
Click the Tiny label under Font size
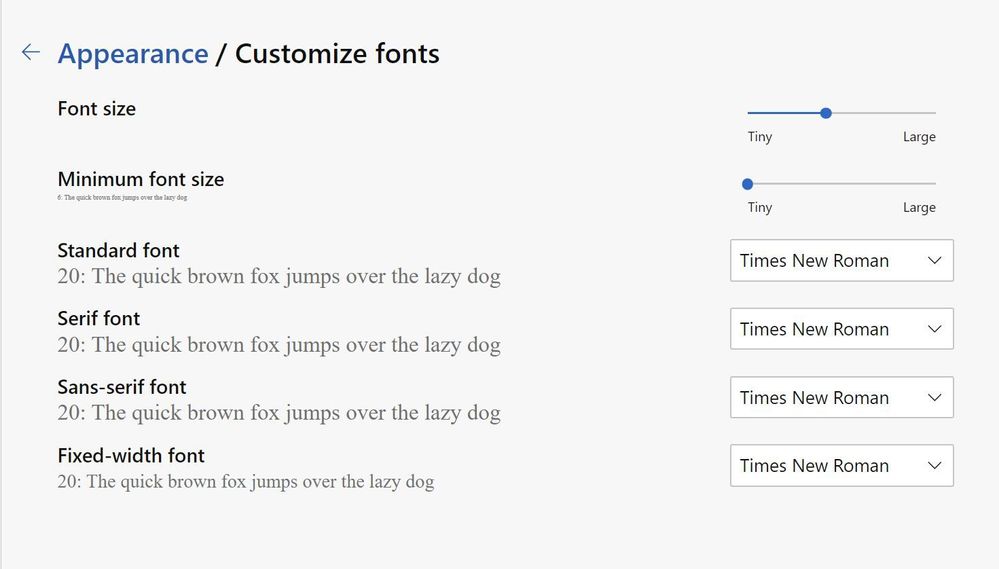pyautogui.click(x=759, y=136)
